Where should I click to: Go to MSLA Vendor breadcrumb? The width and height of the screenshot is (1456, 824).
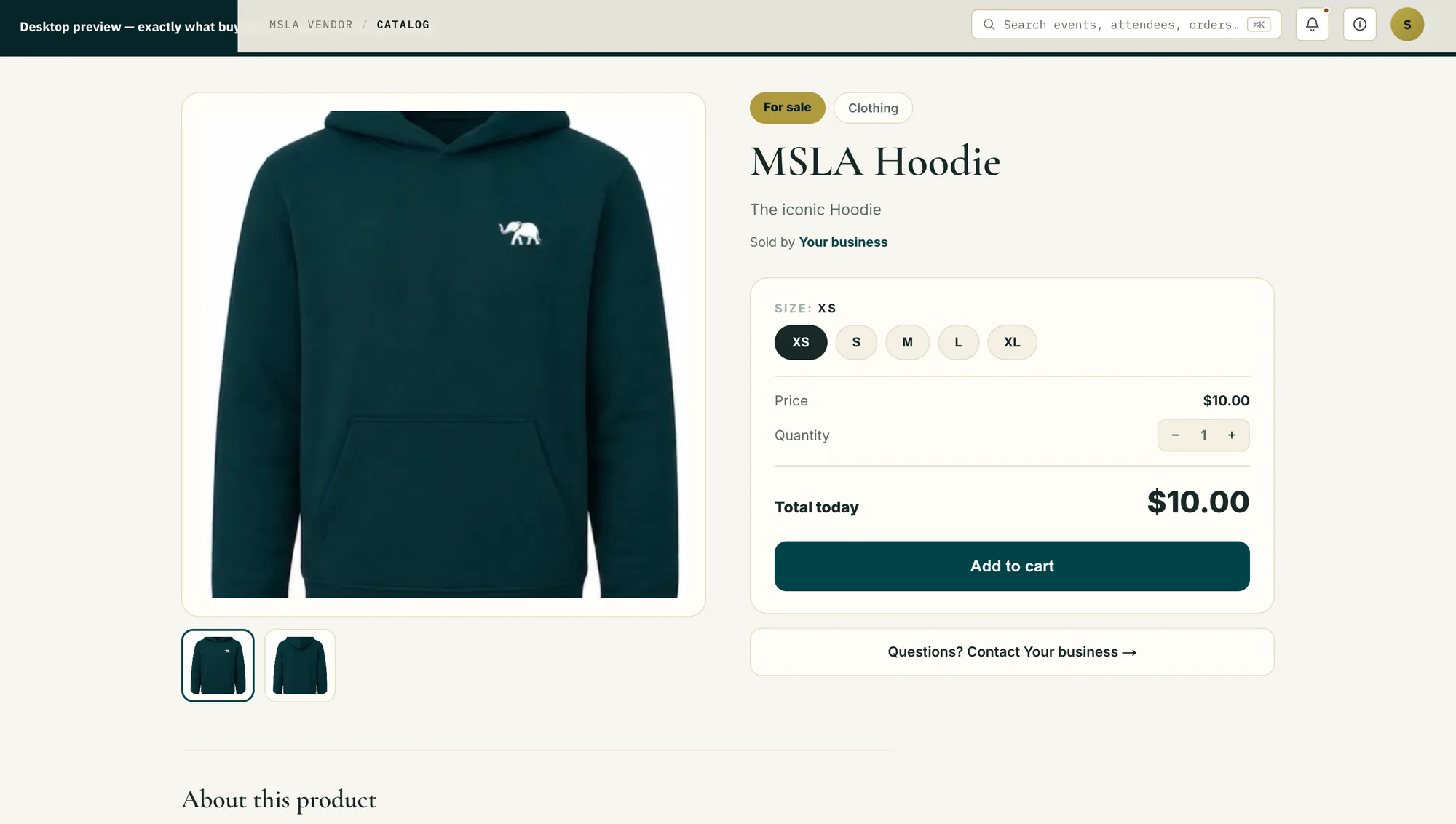(311, 25)
